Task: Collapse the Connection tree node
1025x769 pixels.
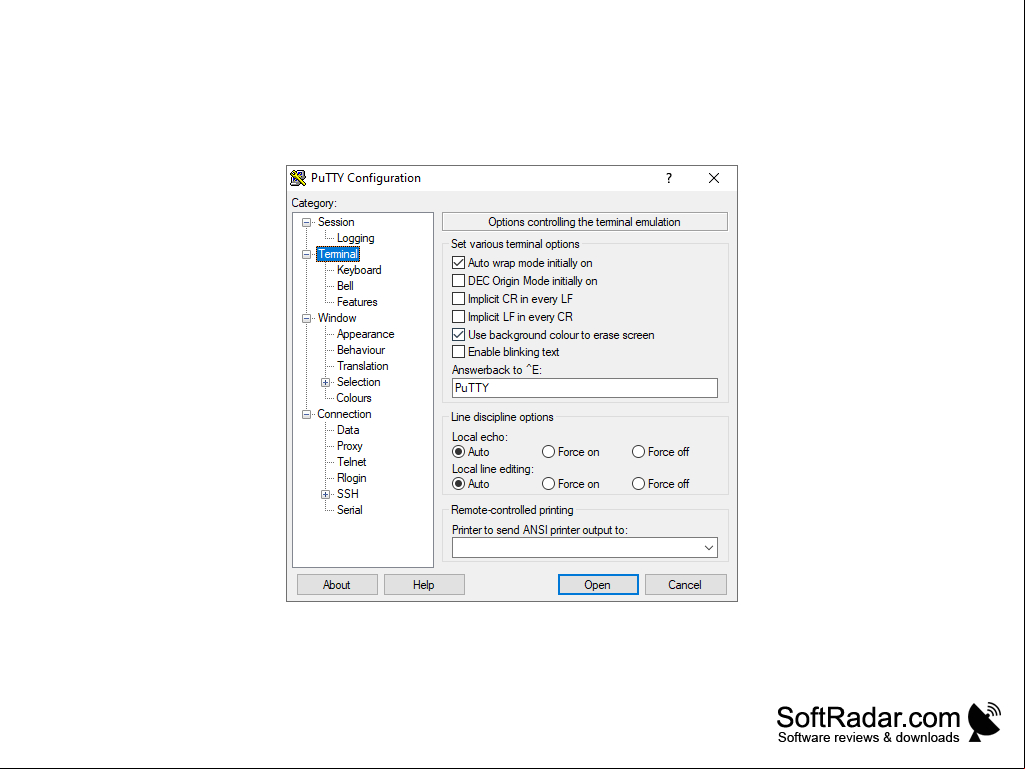Action: pos(306,415)
